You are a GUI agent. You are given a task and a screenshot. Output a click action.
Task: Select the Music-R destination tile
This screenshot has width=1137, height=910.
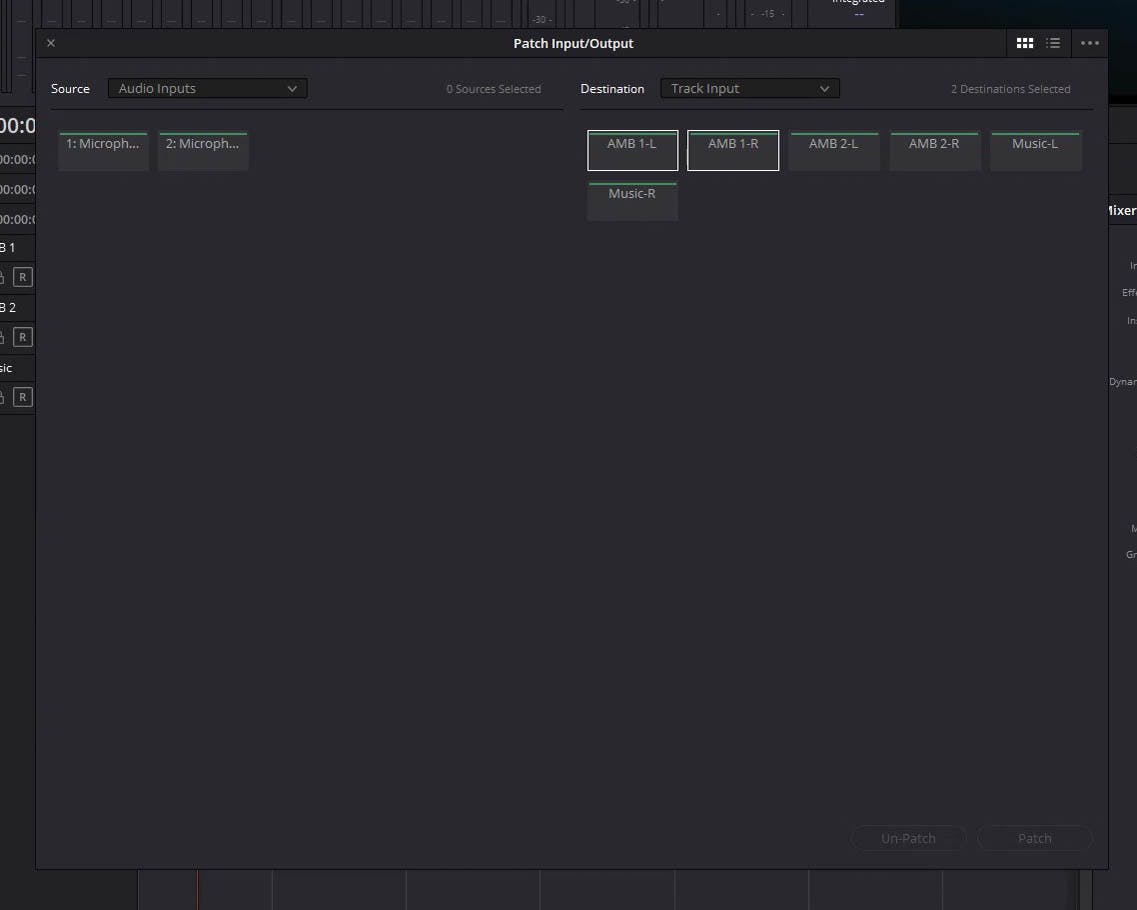(x=632, y=200)
